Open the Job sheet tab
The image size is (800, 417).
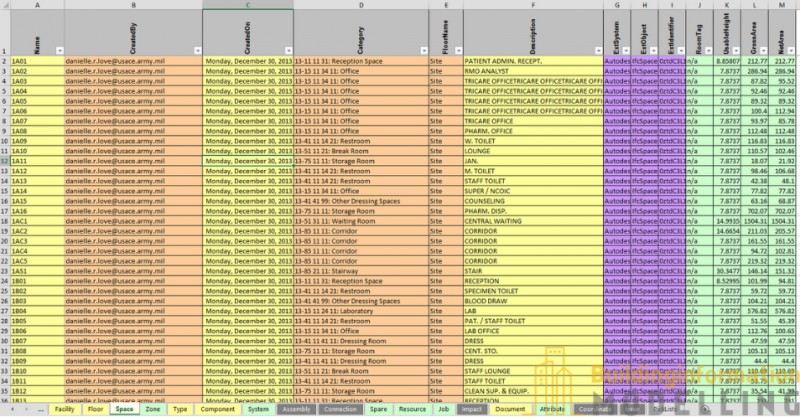coord(444,409)
